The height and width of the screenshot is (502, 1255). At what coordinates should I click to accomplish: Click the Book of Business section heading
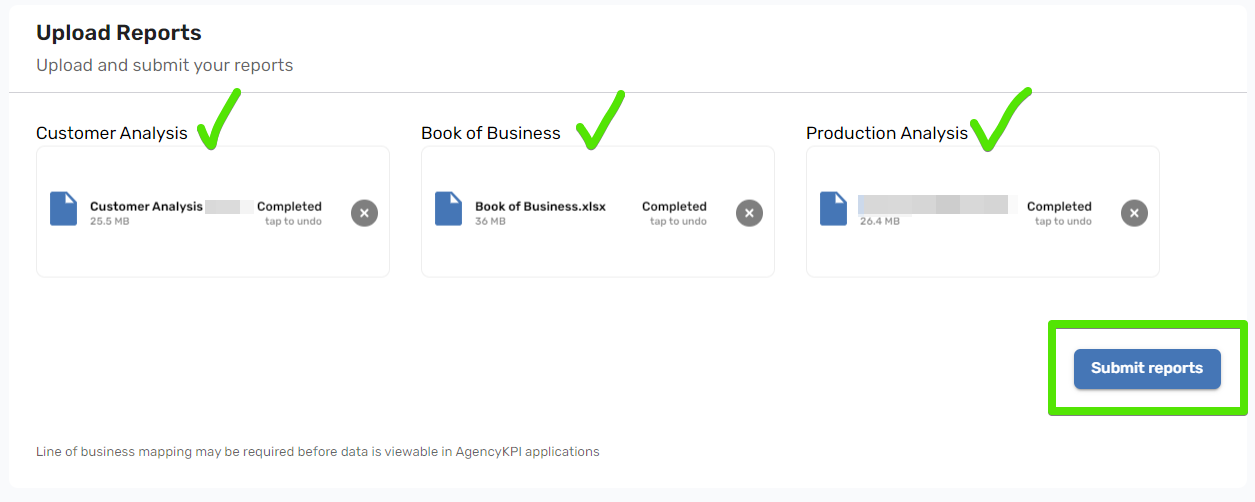coord(491,133)
